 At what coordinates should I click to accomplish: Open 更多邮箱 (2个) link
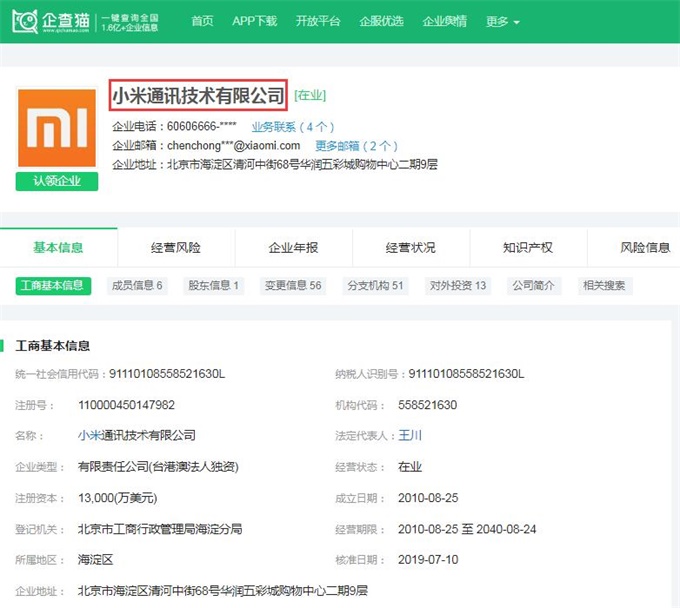point(356,146)
